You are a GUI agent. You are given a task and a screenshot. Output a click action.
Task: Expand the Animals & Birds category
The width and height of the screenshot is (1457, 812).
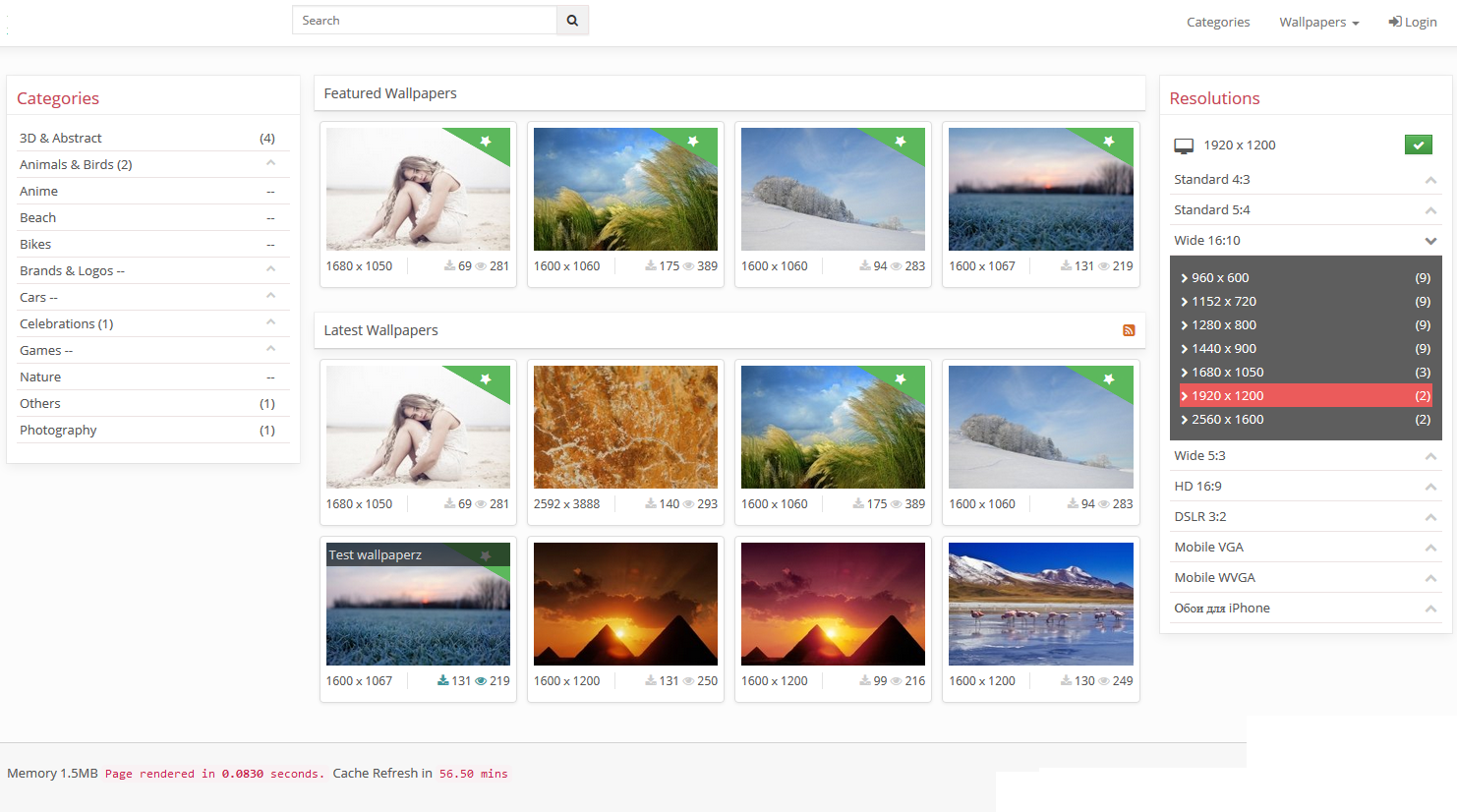click(x=270, y=164)
